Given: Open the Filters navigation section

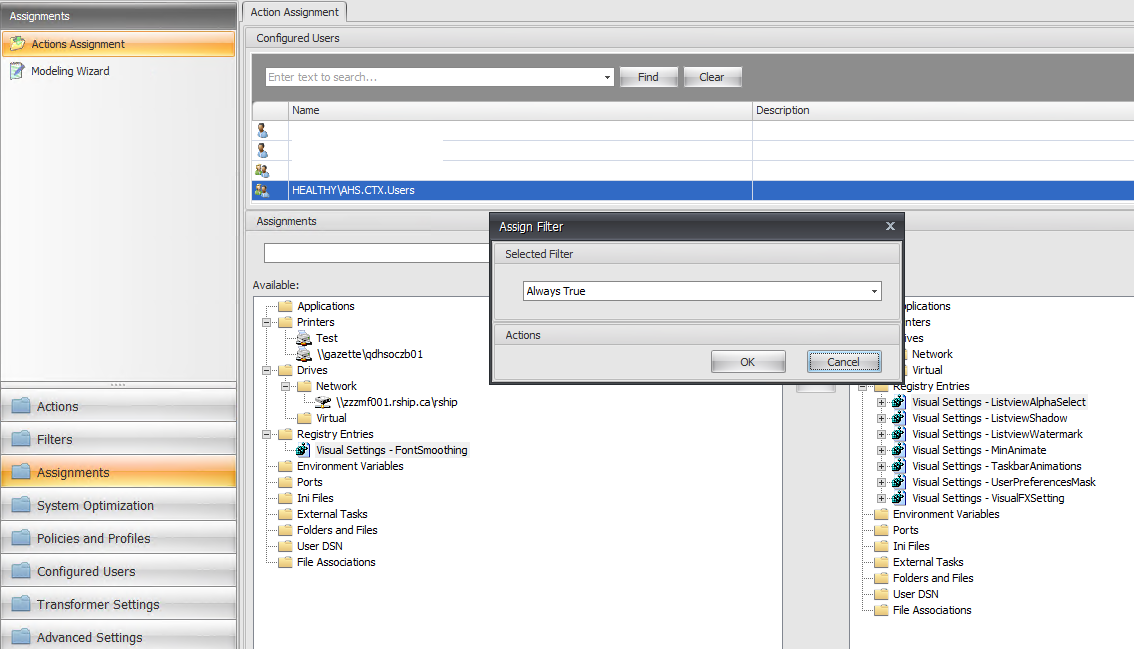Looking at the screenshot, I should click(118, 439).
